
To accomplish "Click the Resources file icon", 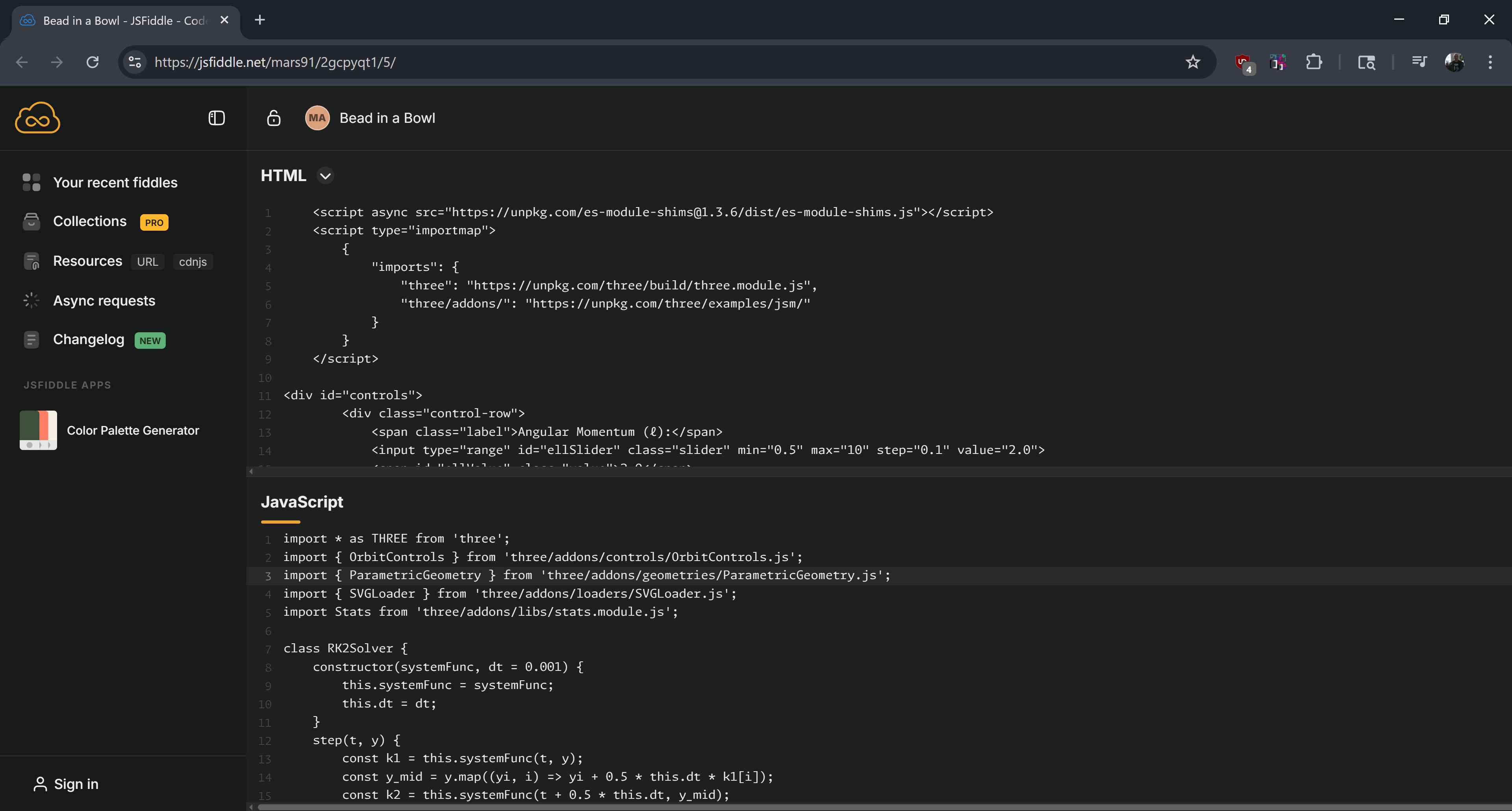I will [31, 261].
